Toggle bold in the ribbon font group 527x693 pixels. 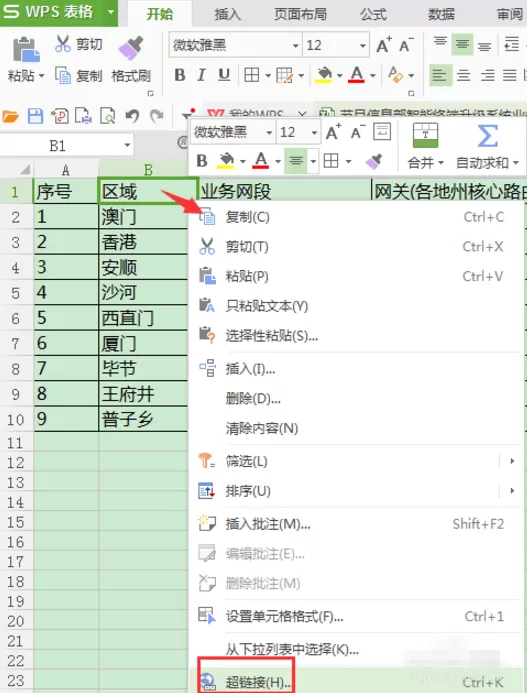click(179, 75)
